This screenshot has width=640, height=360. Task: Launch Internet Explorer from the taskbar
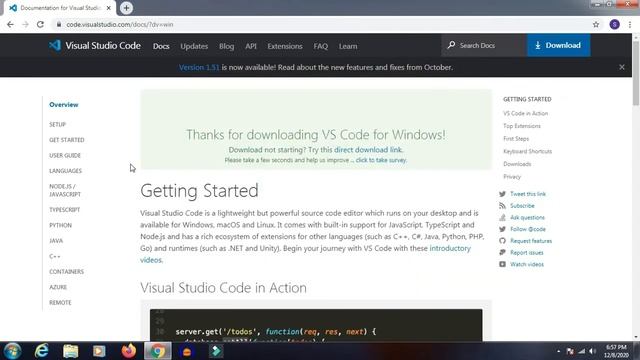(x=41, y=351)
